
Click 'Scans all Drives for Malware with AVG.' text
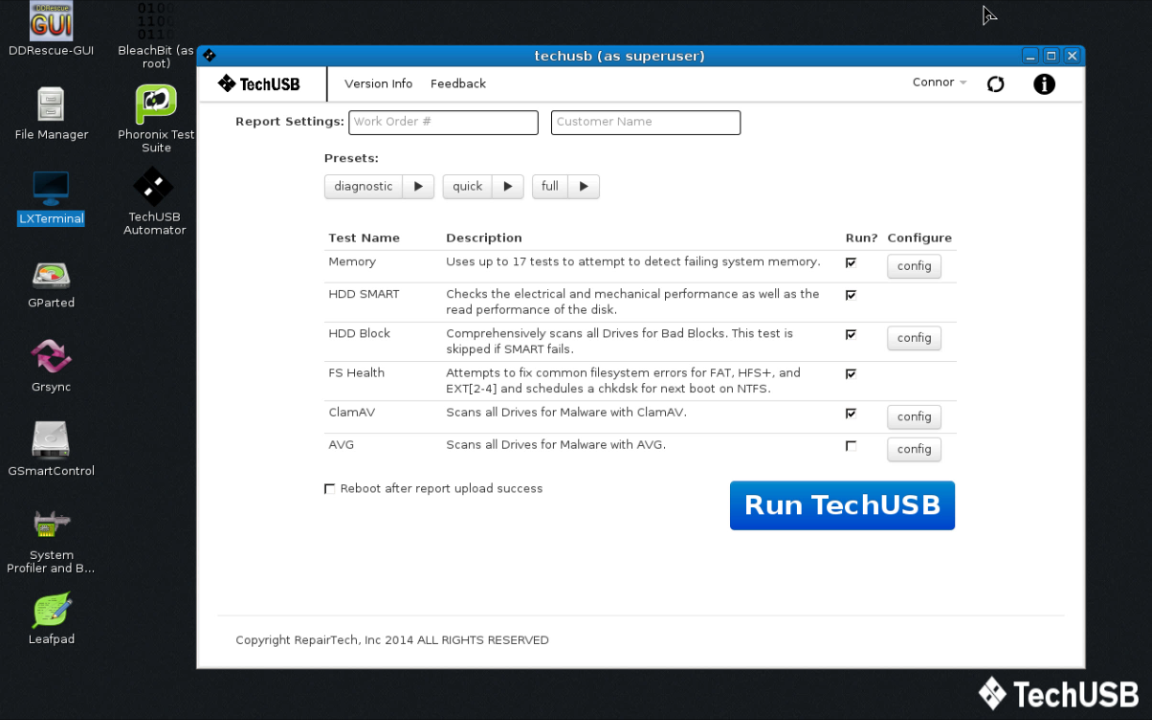point(555,445)
